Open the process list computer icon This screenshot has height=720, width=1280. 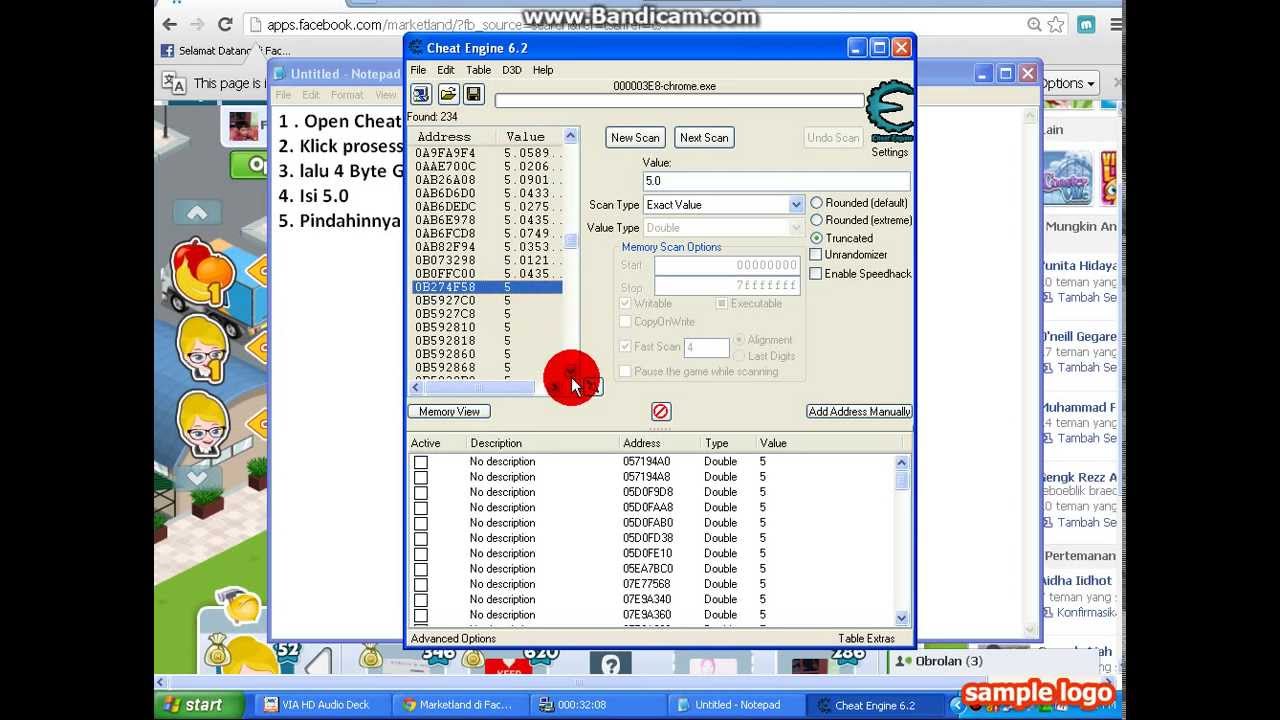421,94
